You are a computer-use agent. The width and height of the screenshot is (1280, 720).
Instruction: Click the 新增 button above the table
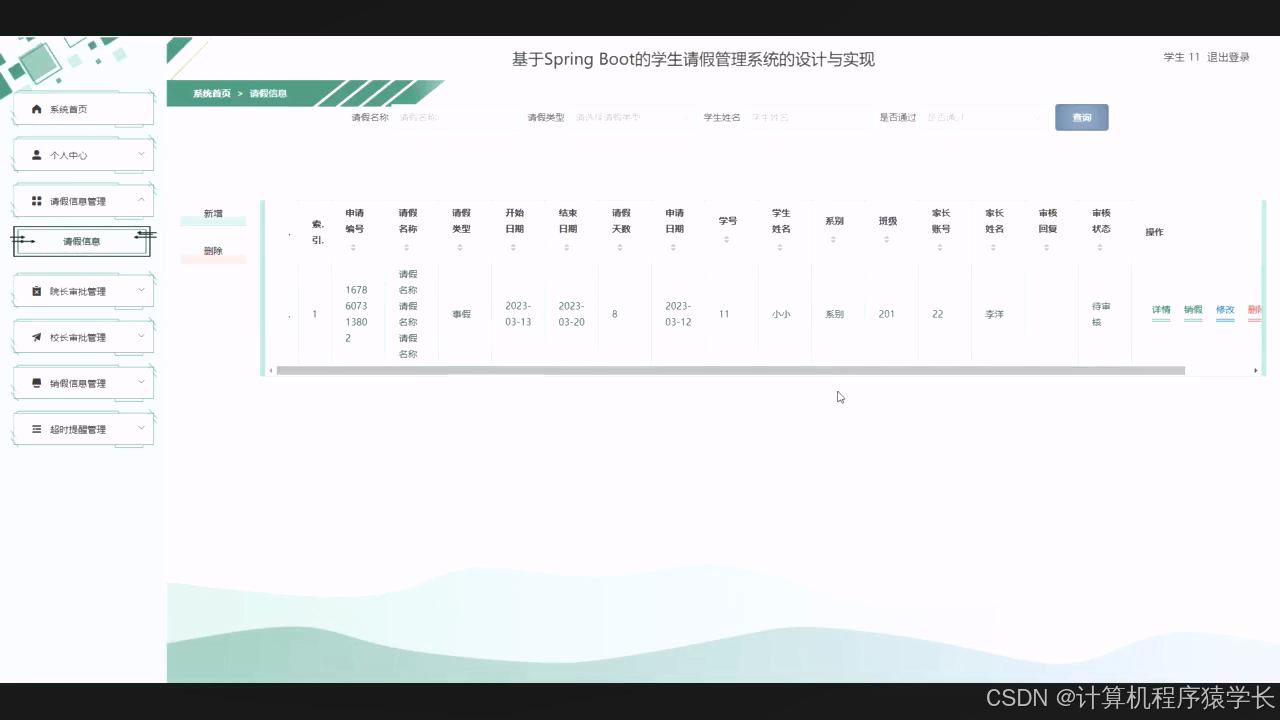[212, 214]
